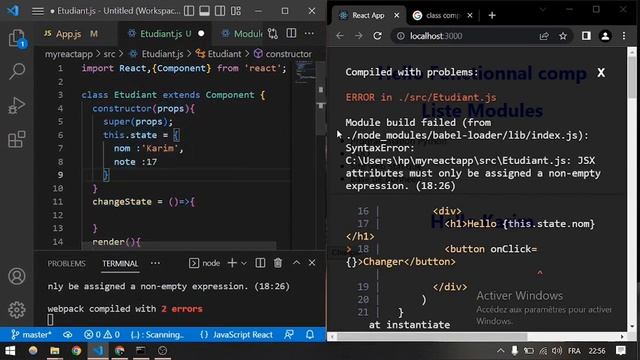The width and height of the screenshot is (640, 360).
Task: Close the class comp browser tab
Action: tap(470, 16)
